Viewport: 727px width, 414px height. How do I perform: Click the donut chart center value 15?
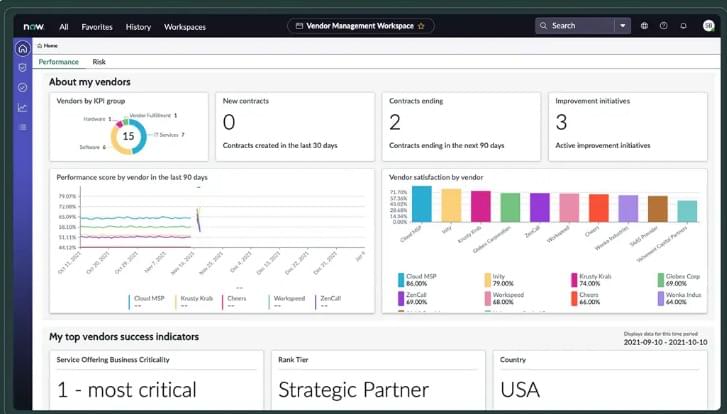tap(128, 136)
